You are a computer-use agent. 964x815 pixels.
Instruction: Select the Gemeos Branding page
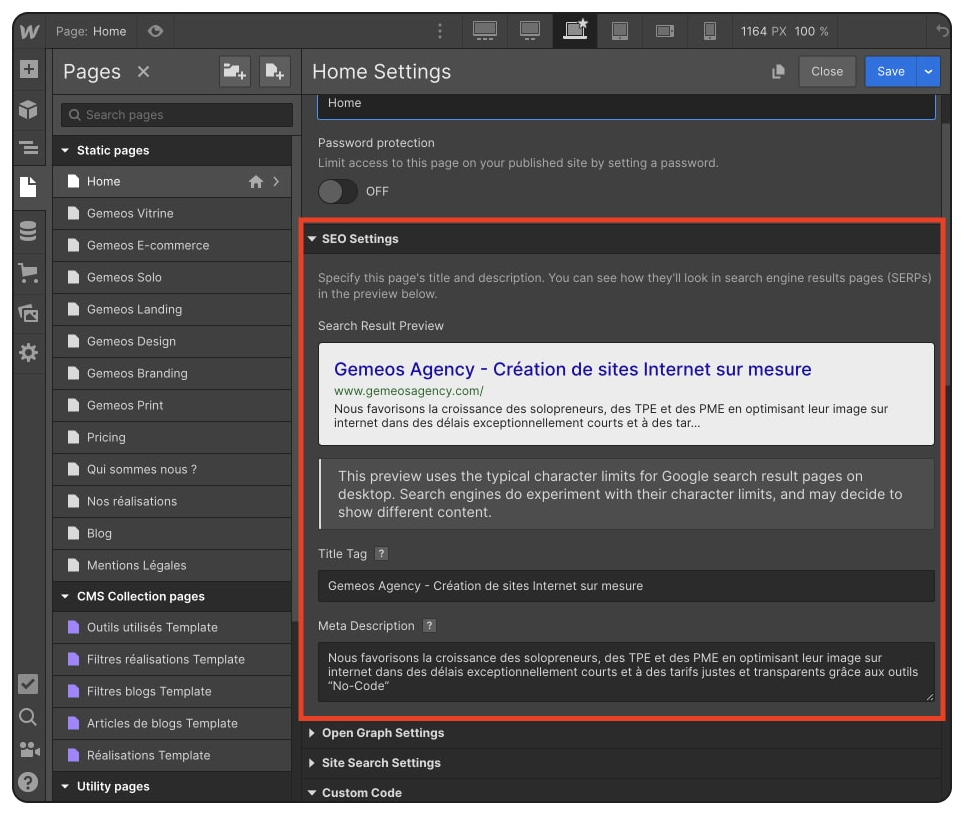[x=172, y=373]
